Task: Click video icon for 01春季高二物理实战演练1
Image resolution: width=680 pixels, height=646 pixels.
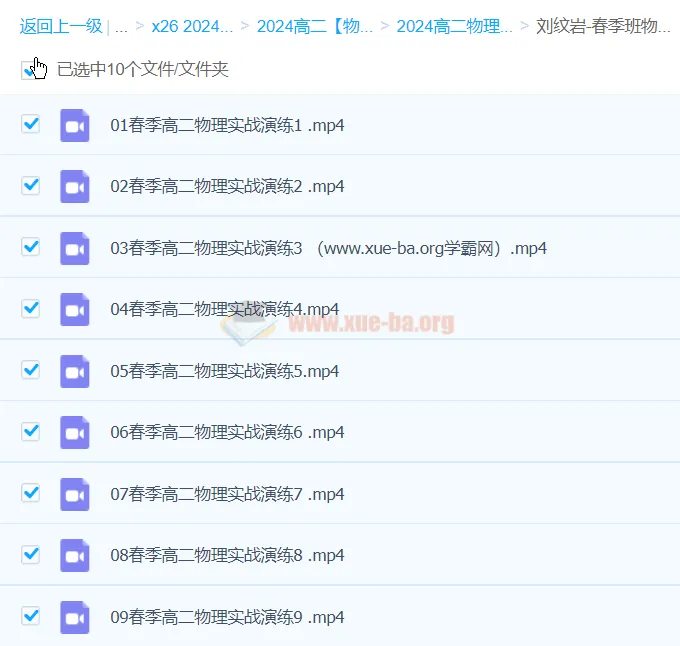Action: 75,125
